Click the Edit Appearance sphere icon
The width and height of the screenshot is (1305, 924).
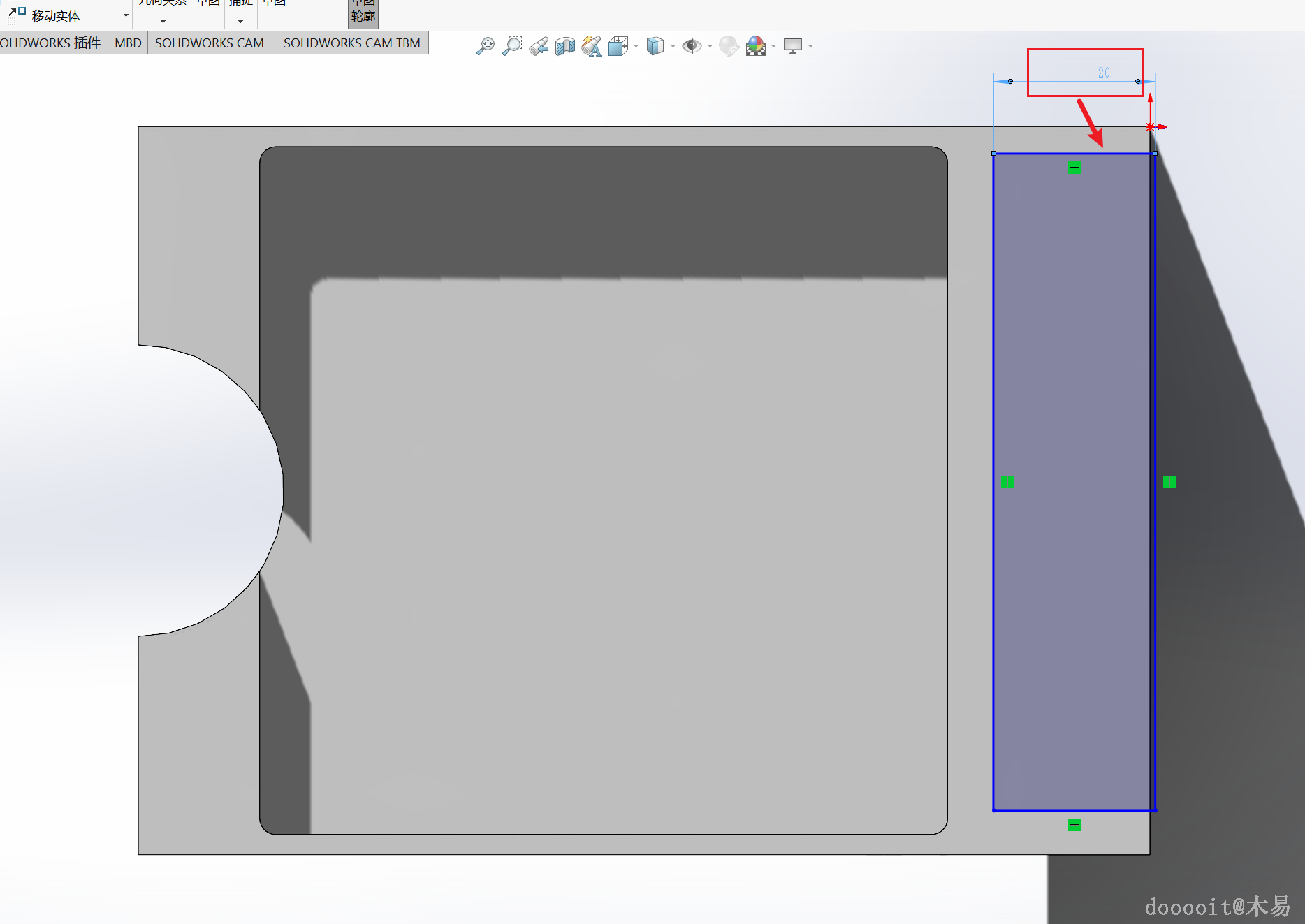point(729,46)
